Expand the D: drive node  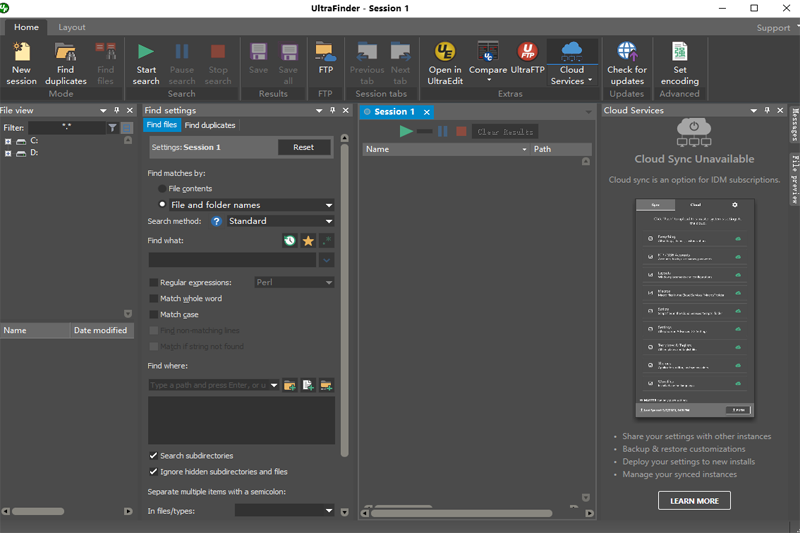point(8,154)
